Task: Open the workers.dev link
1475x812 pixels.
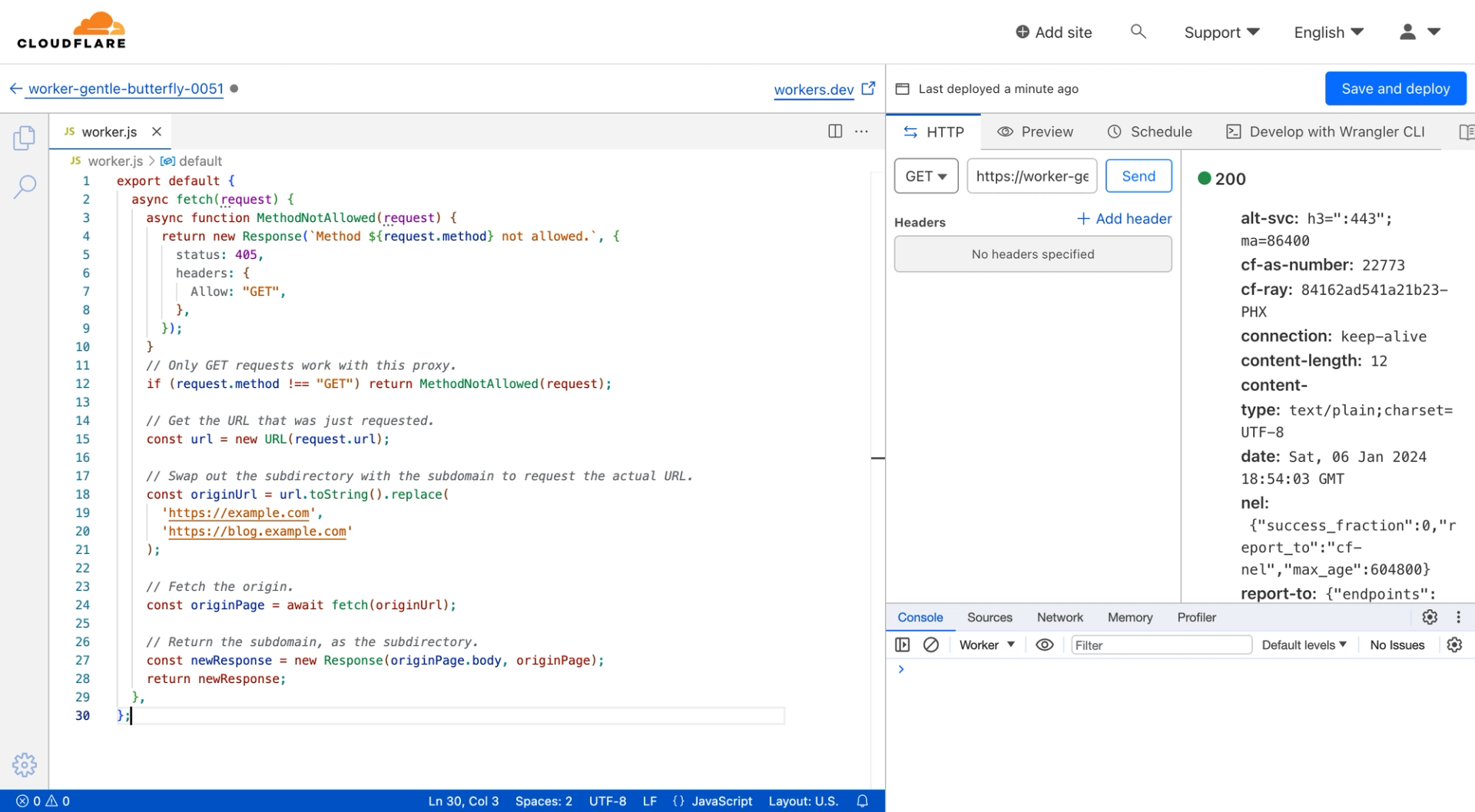Action: (814, 89)
